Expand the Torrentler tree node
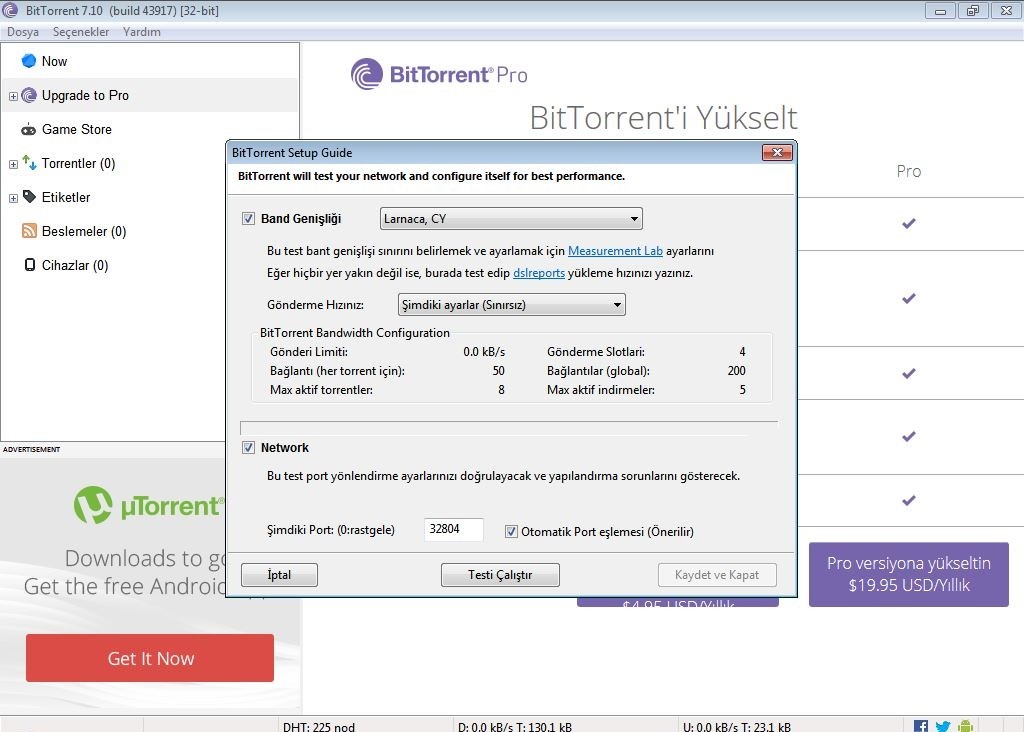 pos(13,164)
